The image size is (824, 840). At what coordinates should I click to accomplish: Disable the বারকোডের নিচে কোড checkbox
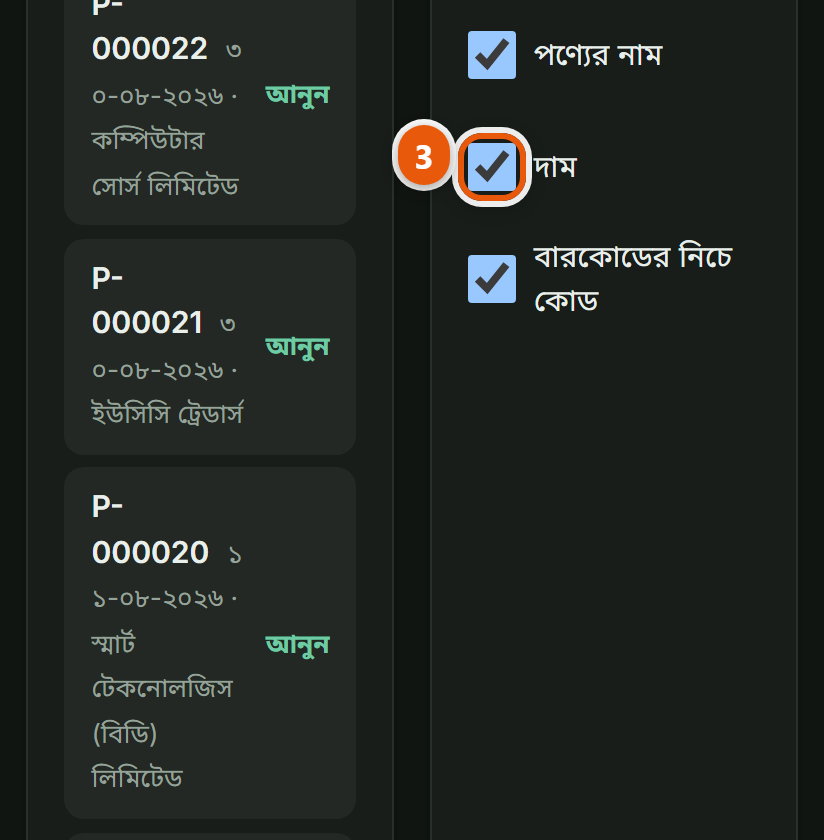coord(492,279)
